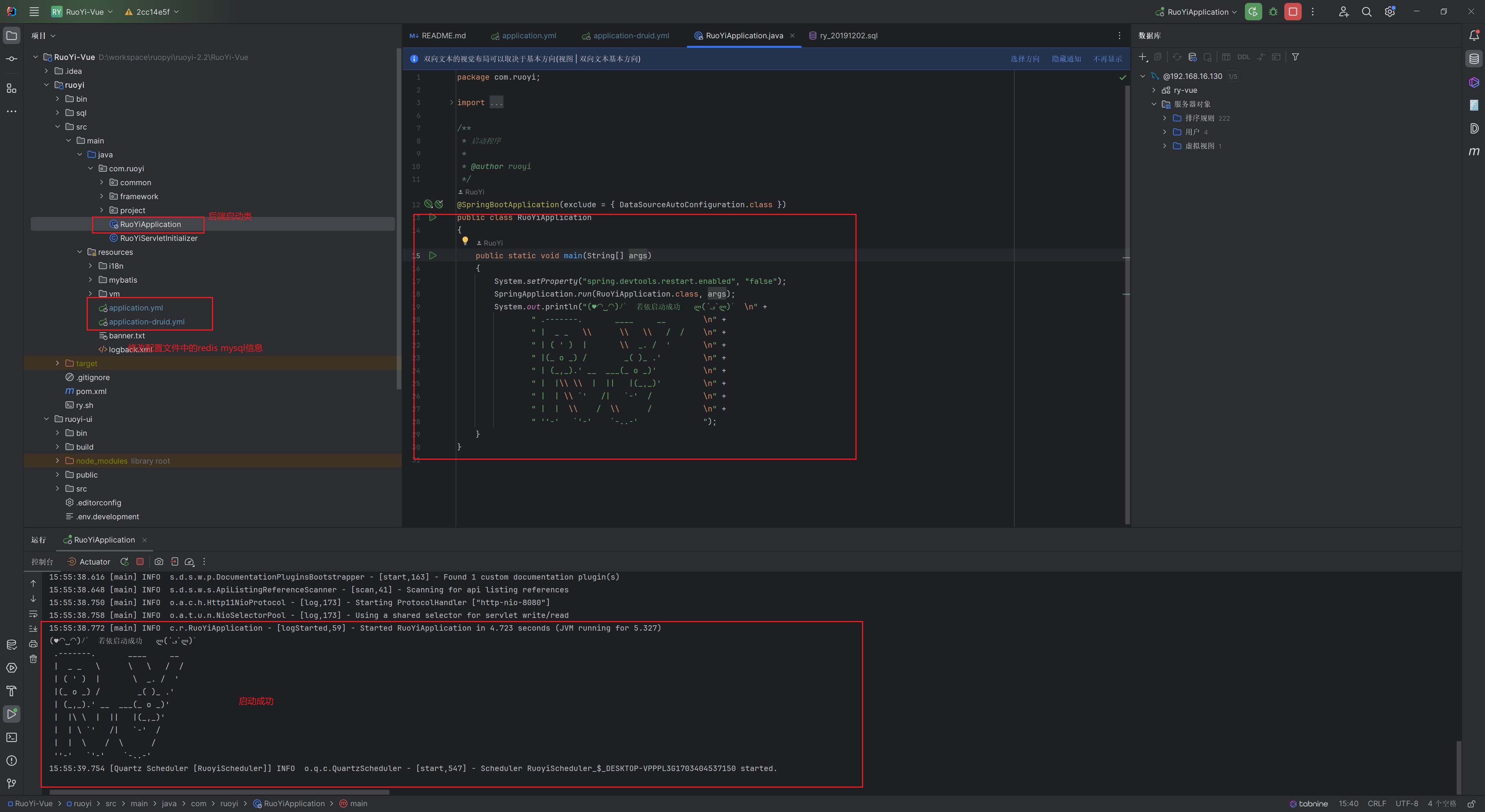
Task: Toggle soft-wrap in console
Action: (x=33, y=614)
